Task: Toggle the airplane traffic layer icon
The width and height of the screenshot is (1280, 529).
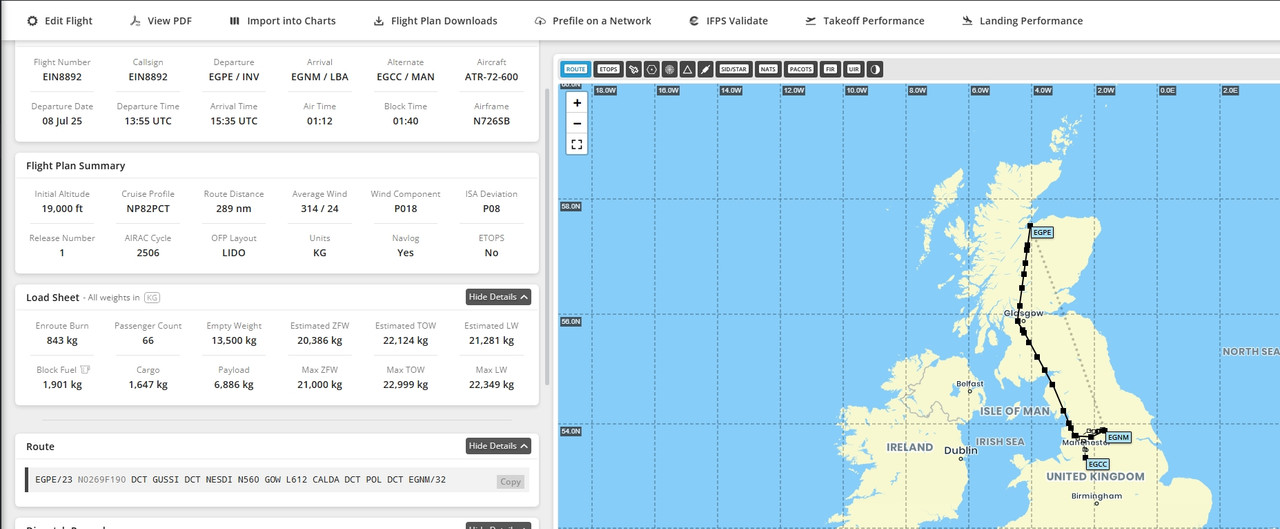Action: [x=634, y=69]
